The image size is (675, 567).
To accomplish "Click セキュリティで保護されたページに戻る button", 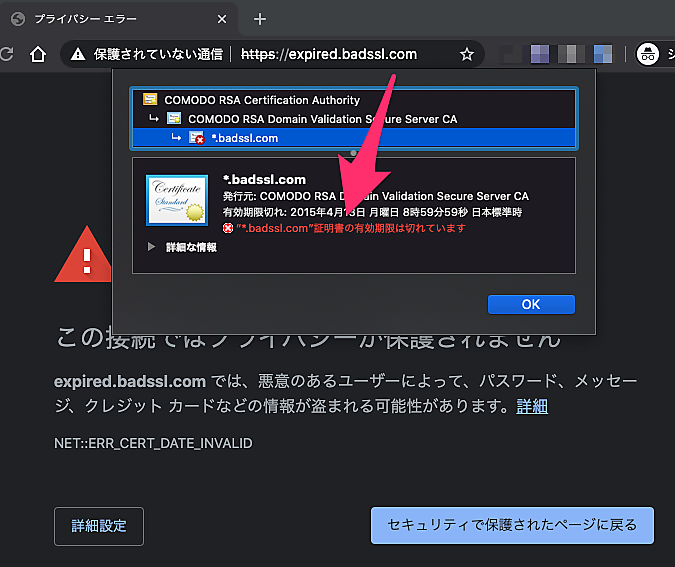I will (512, 525).
